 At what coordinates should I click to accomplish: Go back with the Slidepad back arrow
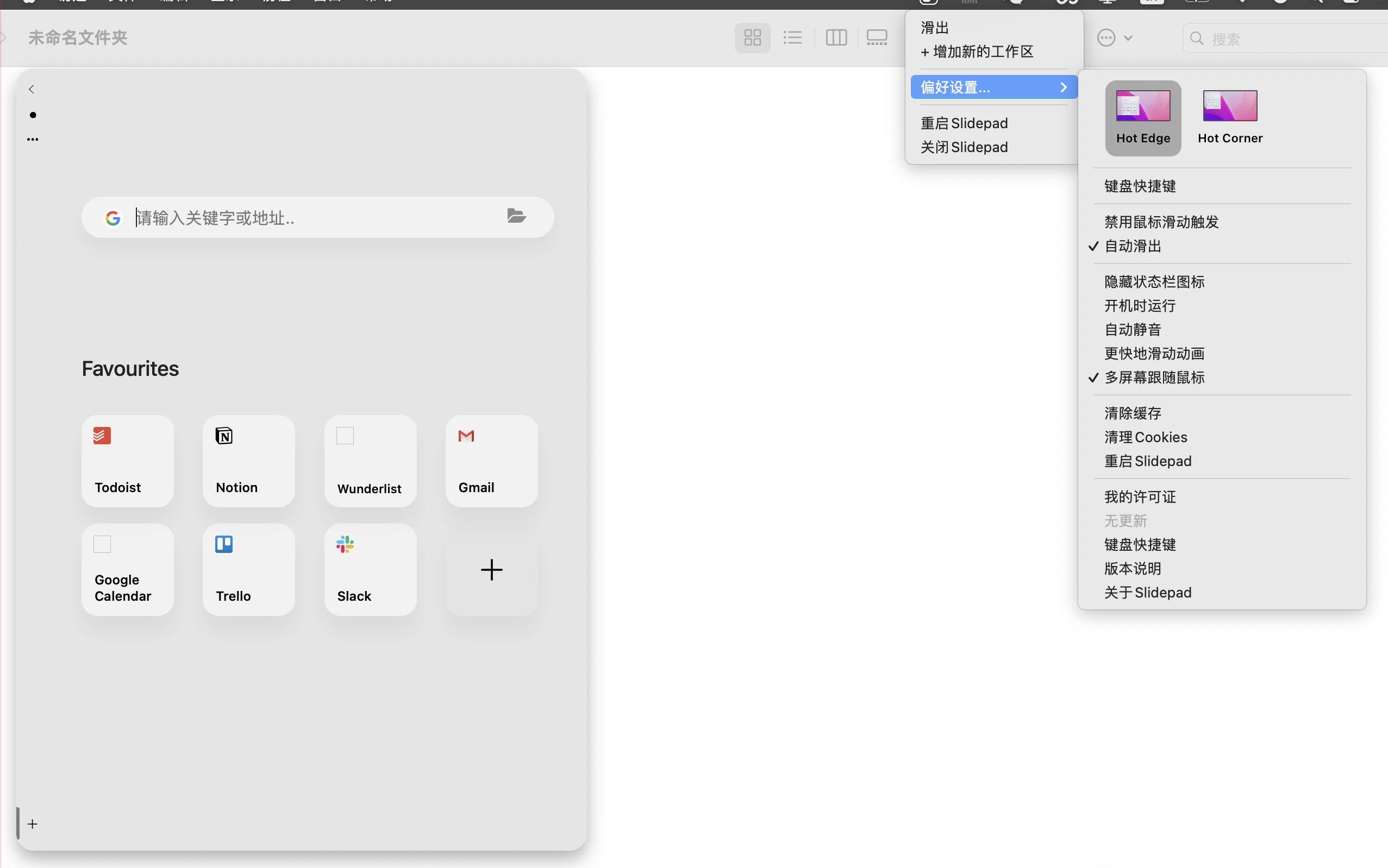32,89
